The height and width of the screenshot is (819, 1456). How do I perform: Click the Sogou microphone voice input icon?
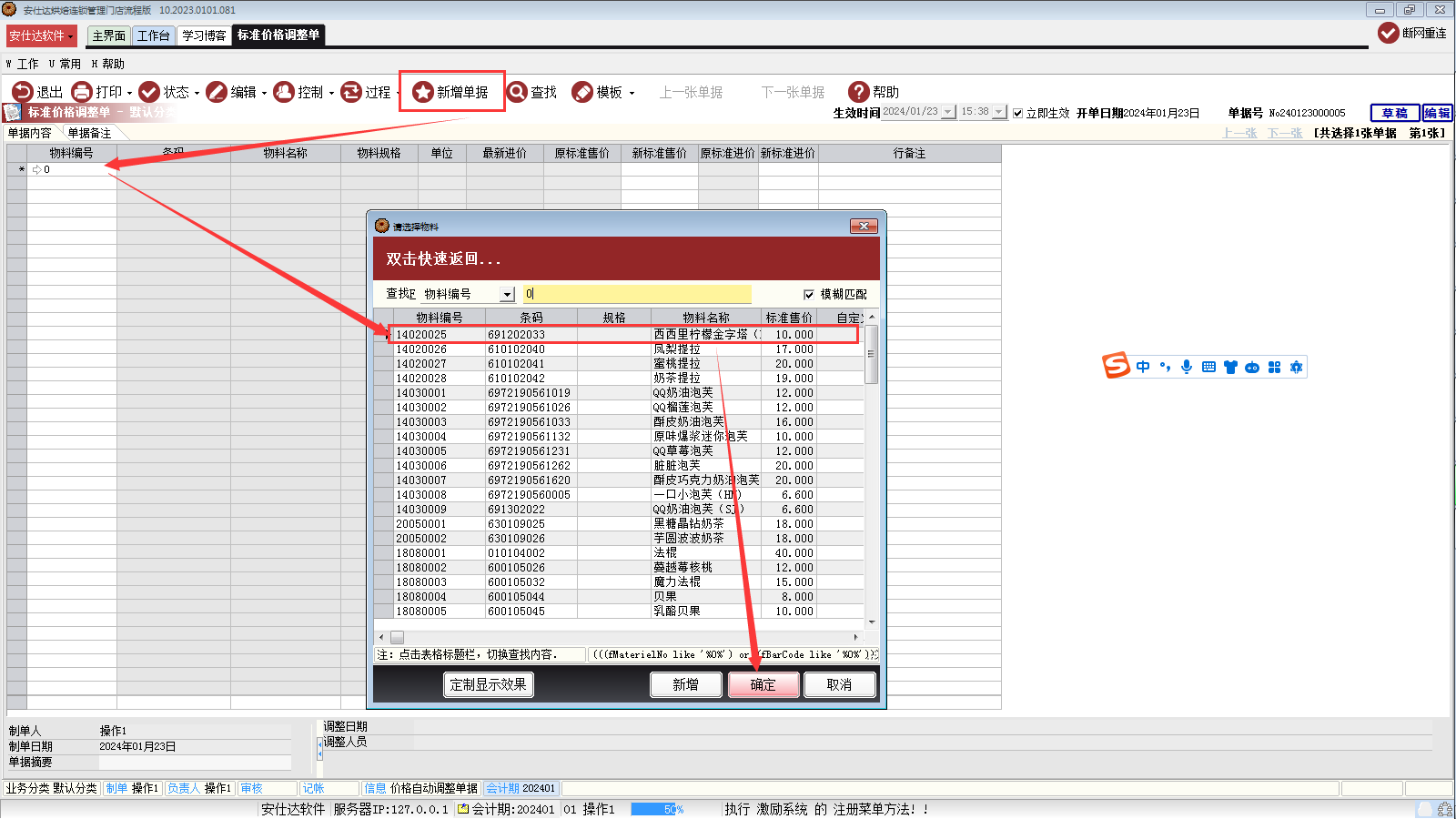(1187, 367)
